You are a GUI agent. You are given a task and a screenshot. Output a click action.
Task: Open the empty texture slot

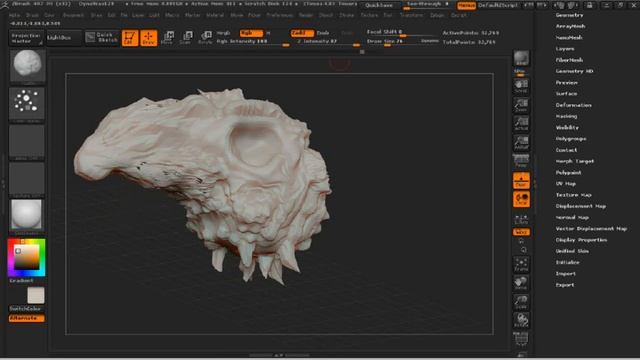[27, 179]
